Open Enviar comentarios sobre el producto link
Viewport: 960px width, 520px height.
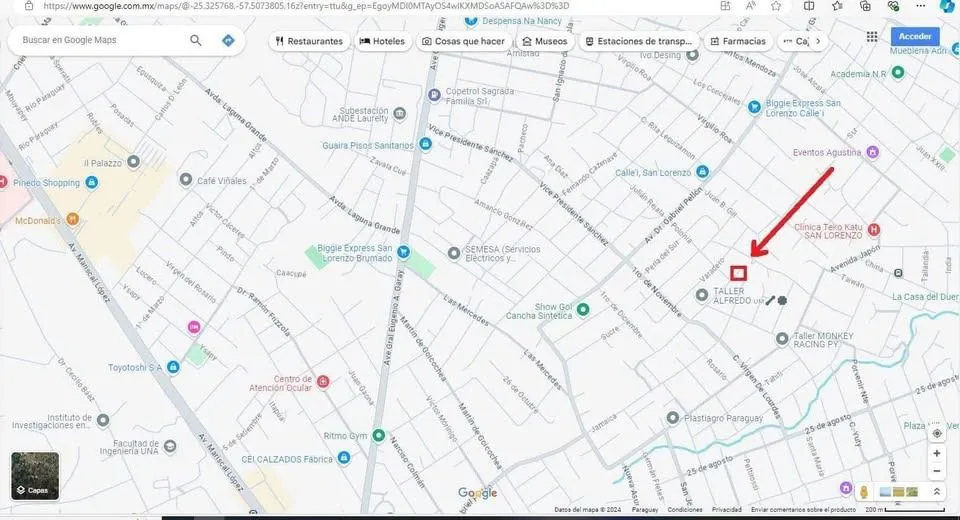pyautogui.click(x=803, y=510)
